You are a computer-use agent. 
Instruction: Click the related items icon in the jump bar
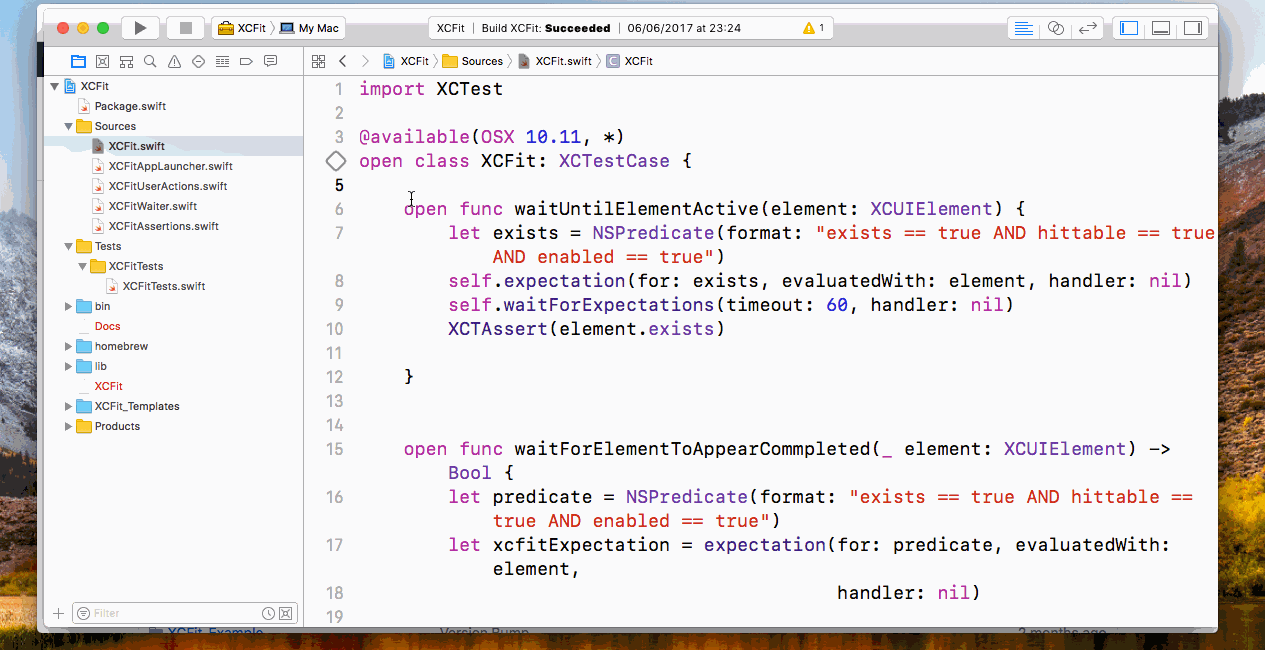[318, 61]
